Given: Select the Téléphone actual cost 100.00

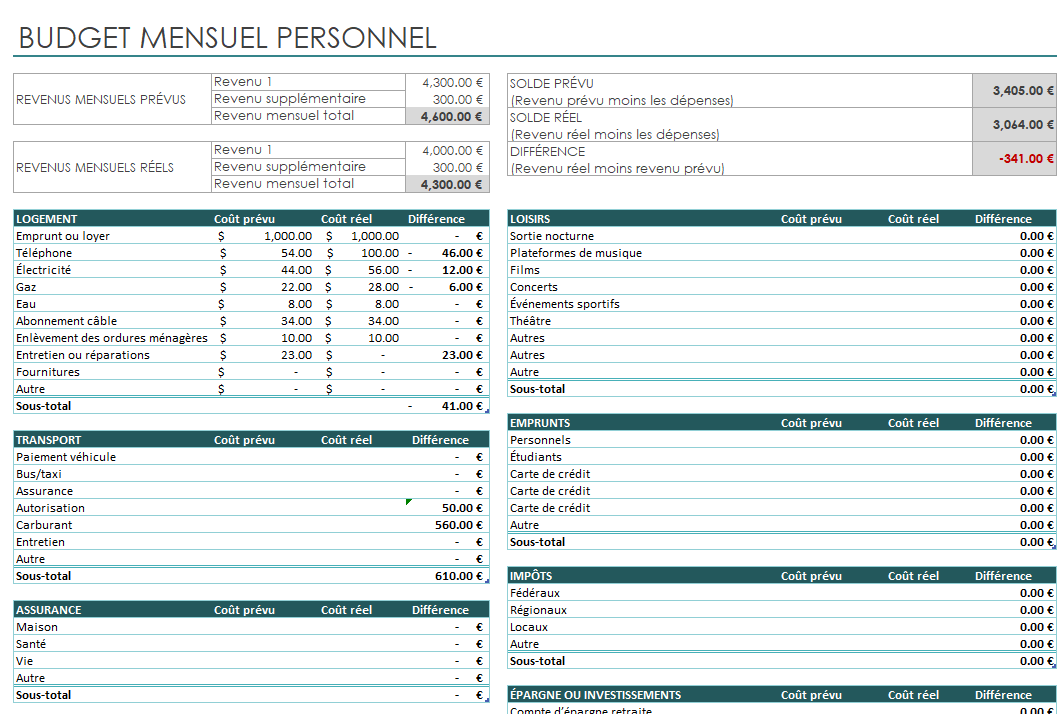Looking at the screenshot, I should point(380,253).
